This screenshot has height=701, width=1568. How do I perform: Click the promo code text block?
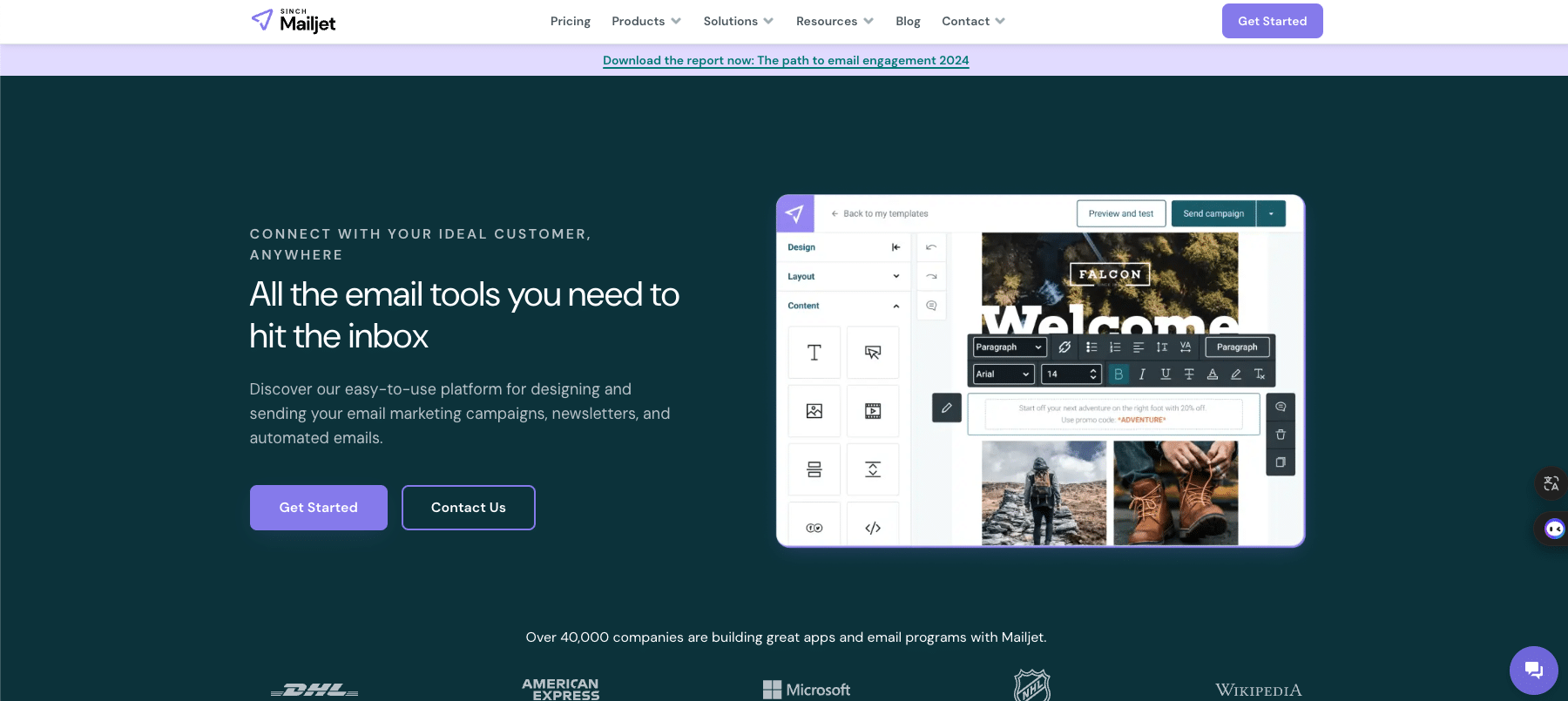(1113, 414)
